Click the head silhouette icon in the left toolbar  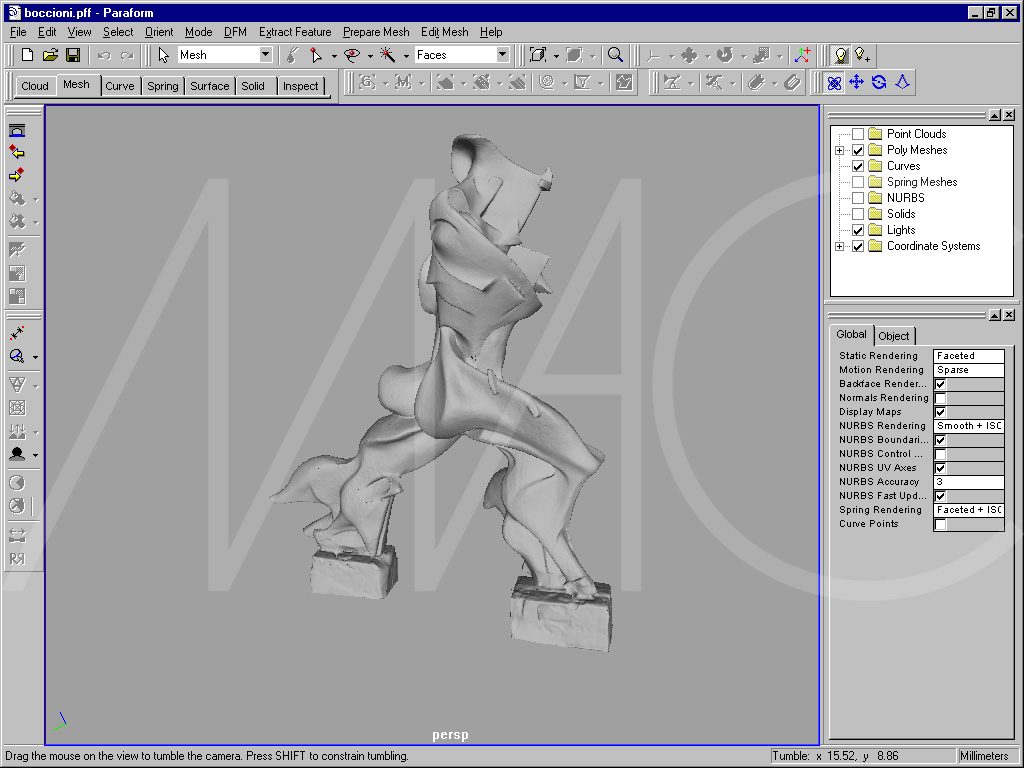17,454
